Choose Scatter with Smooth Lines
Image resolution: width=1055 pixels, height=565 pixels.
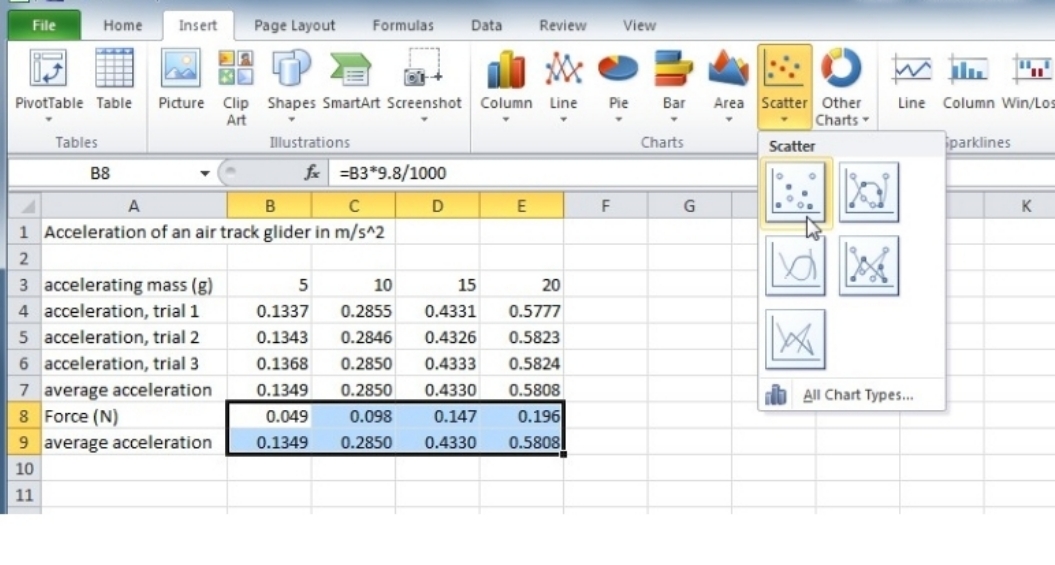tap(795, 266)
